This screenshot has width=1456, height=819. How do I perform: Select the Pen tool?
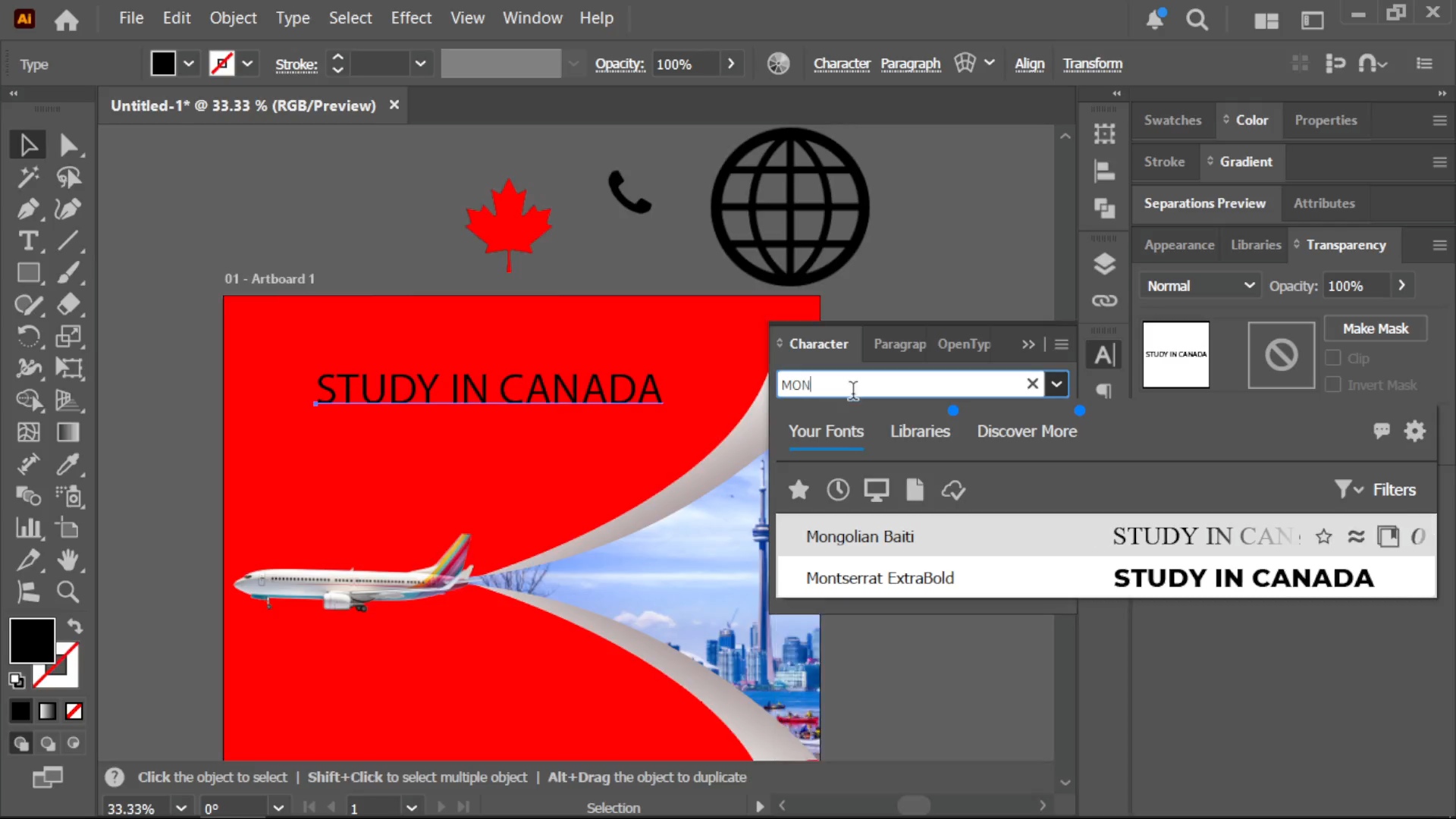[x=28, y=209]
